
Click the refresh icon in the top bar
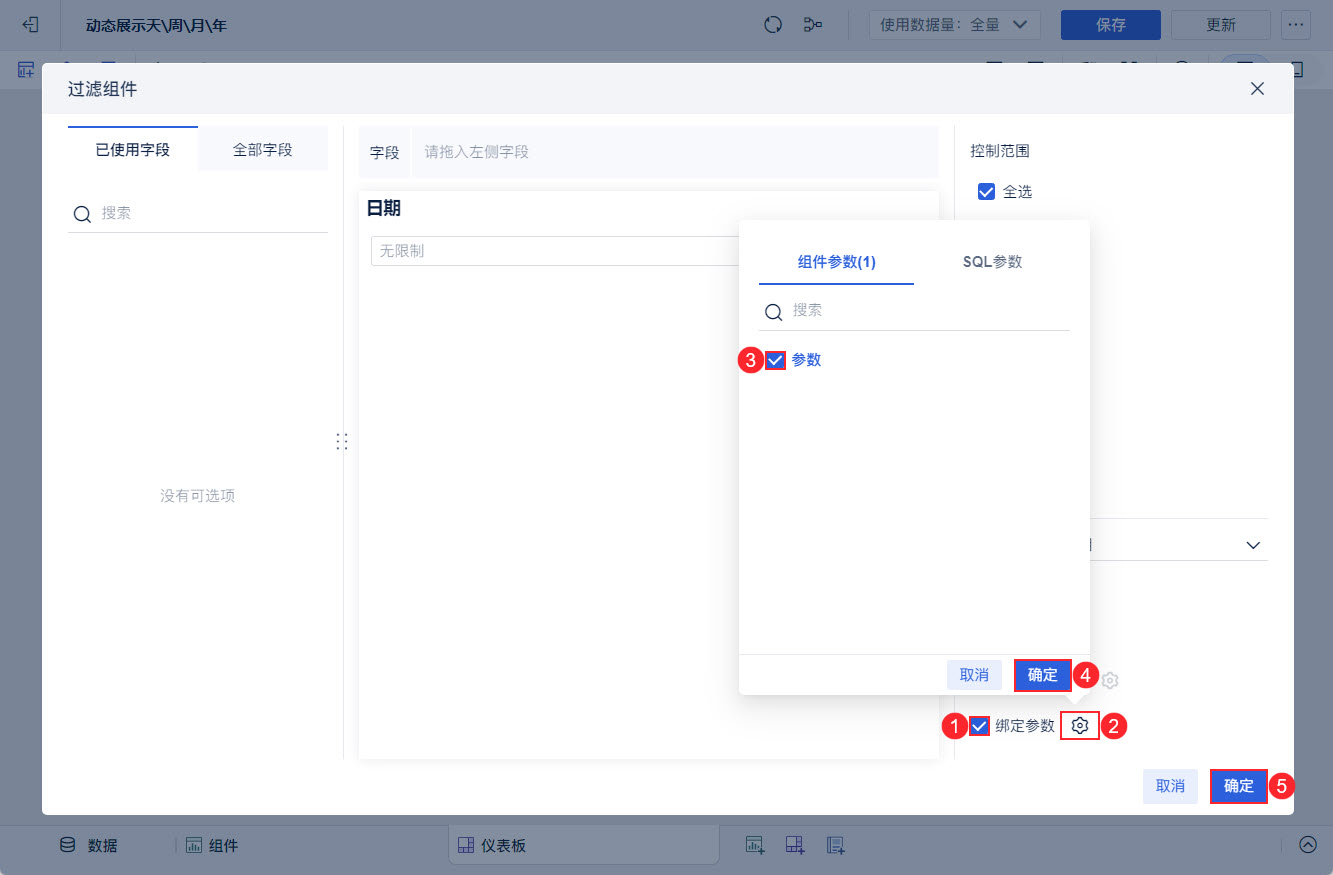(772, 25)
